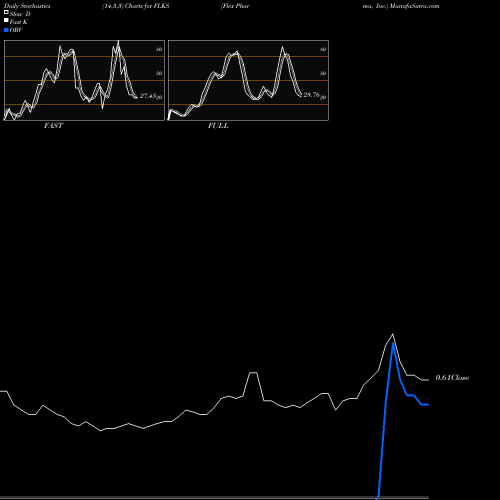This screenshot has height=500, width=500.
Task: Click the 'Fast K' legend label
Action: pos(19,22)
